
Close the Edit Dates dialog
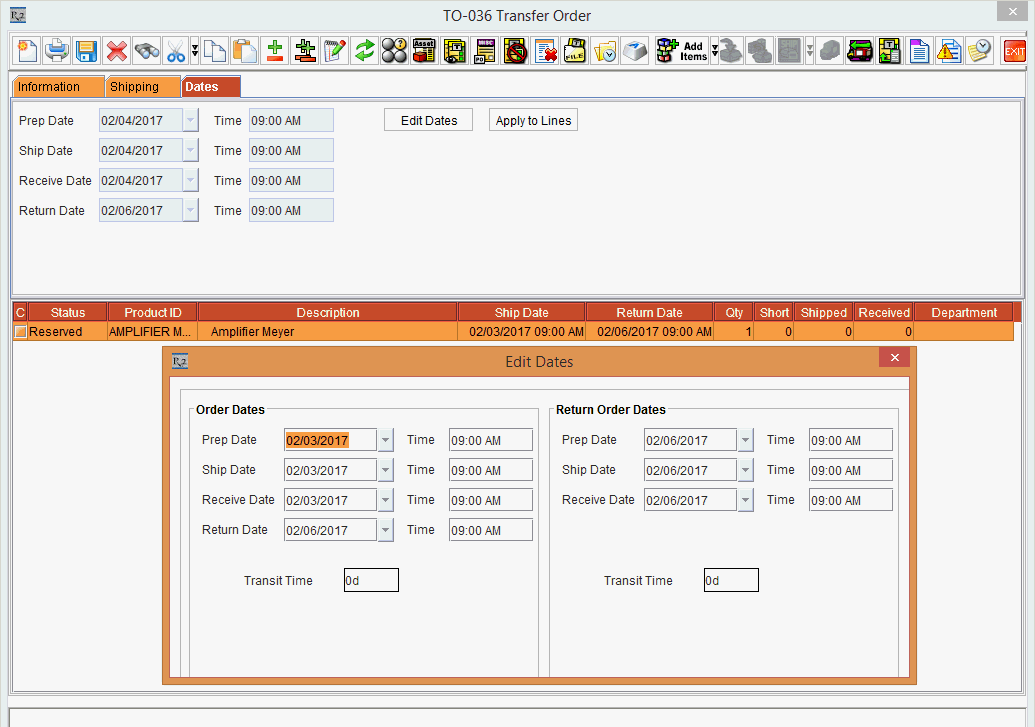894,358
